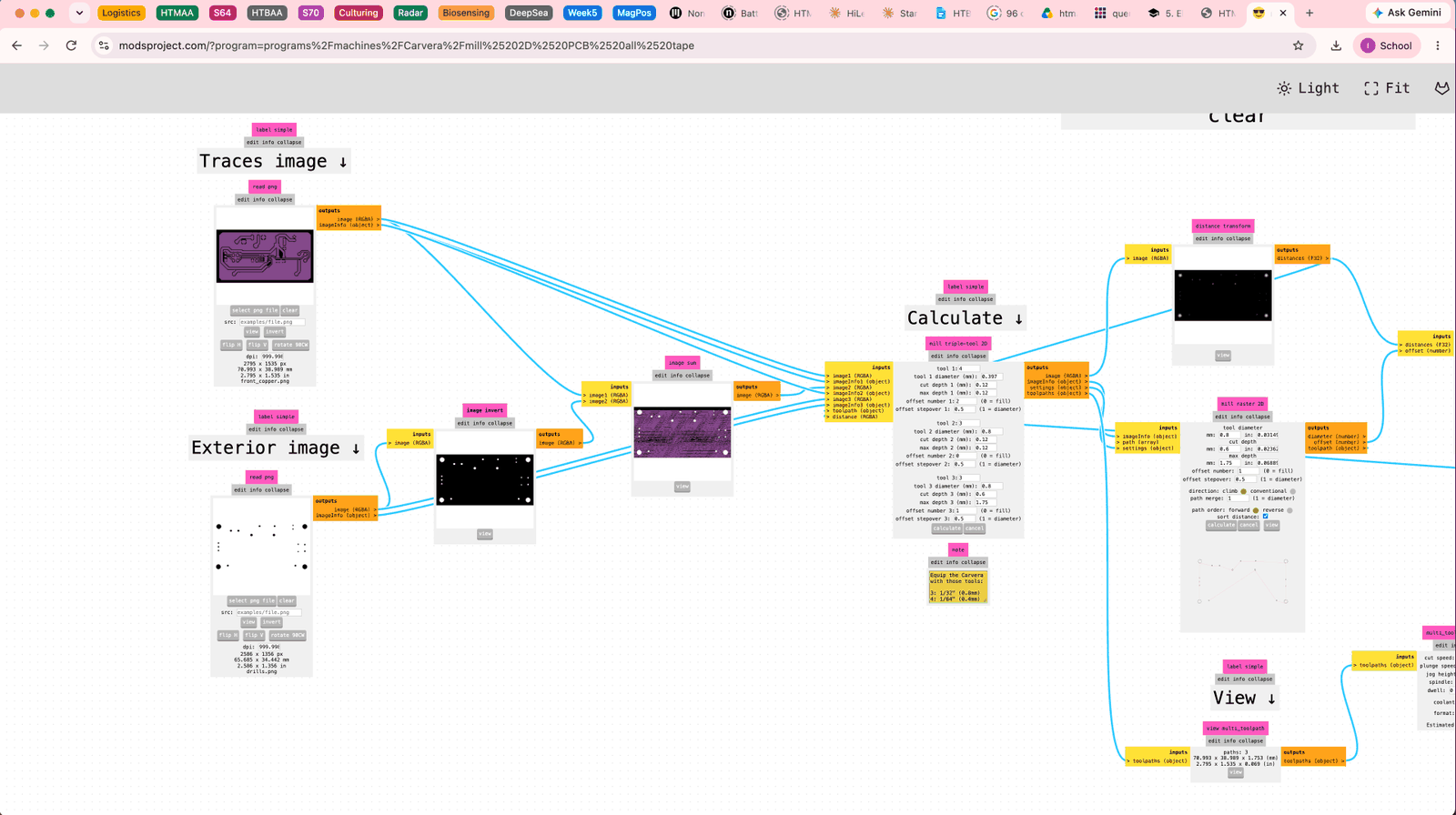The width and height of the screenshot is (1456, 815).
Task: Click calculate in mill triple-tool 2D module
Action: 946,528
